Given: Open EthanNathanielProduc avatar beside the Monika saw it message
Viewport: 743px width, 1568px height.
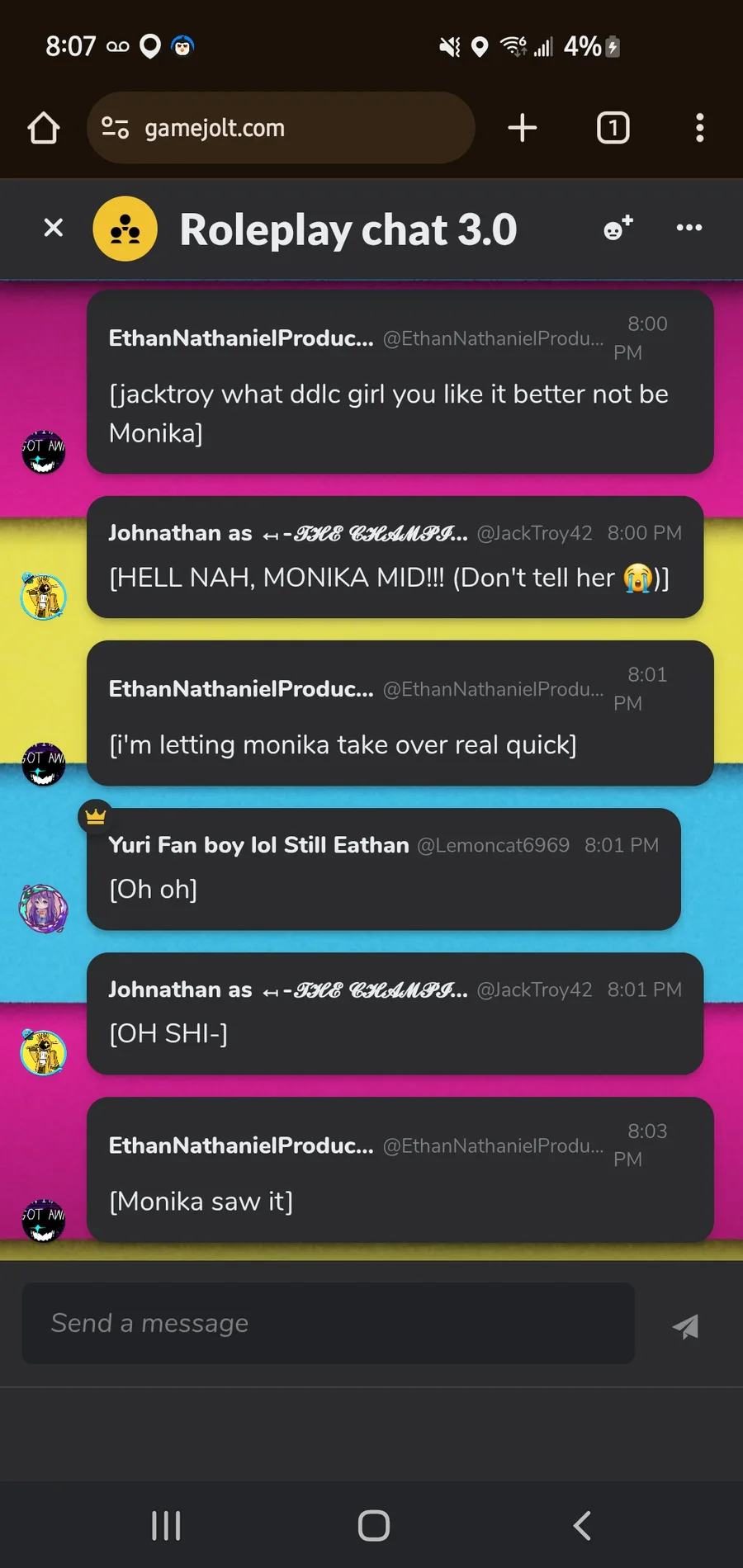Looking at the screenshot, I should click(x=44, y=1220).
